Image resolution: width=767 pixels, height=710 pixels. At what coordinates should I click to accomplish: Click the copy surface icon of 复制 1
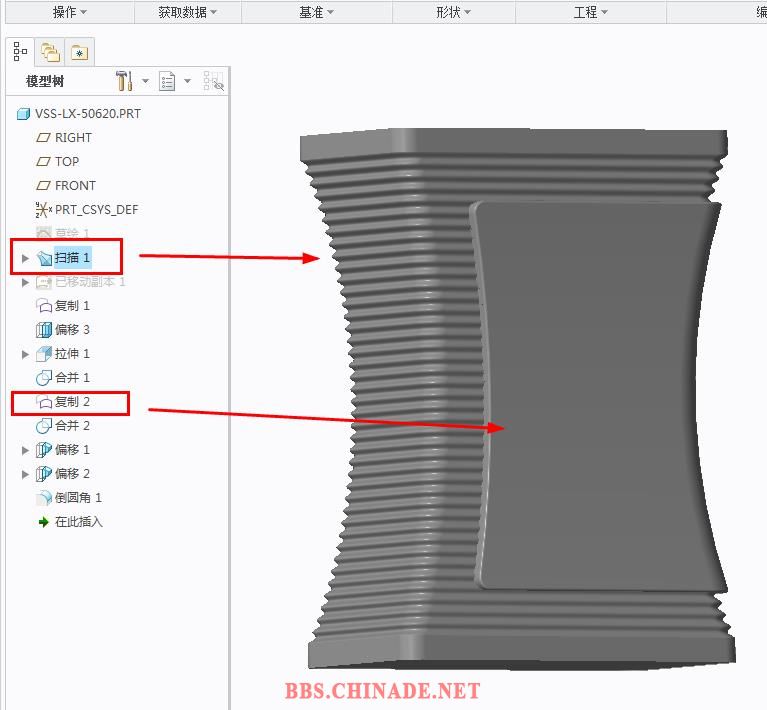click(x=44, y=306)
